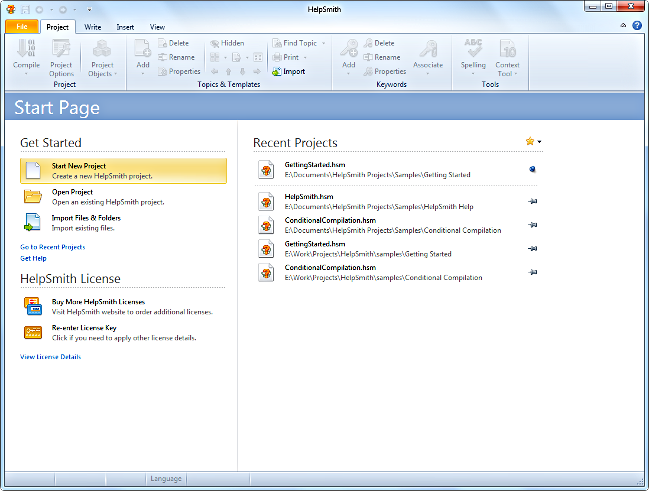Follow the Go to Recent Projects link

click(53, 247)
